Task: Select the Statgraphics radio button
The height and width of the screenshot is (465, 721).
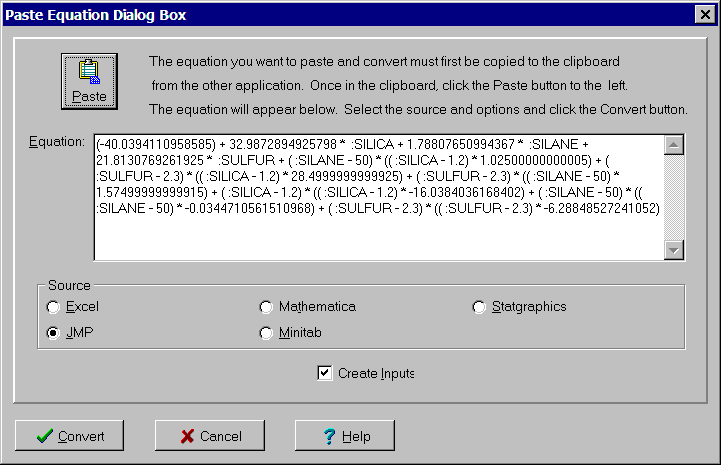Action: coord(479,307)
